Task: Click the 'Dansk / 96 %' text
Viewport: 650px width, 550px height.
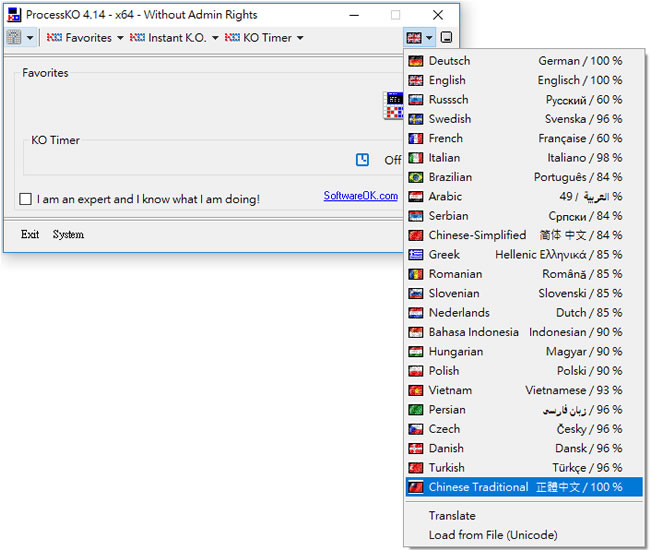Action: 589,448
